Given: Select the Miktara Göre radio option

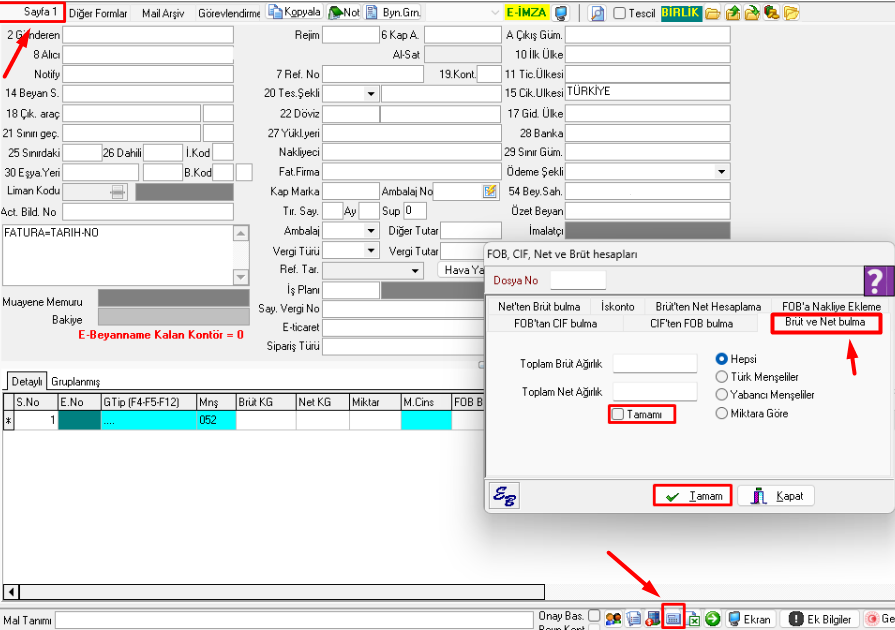Looking at the screenshot, I should click(x=722, y=413).
